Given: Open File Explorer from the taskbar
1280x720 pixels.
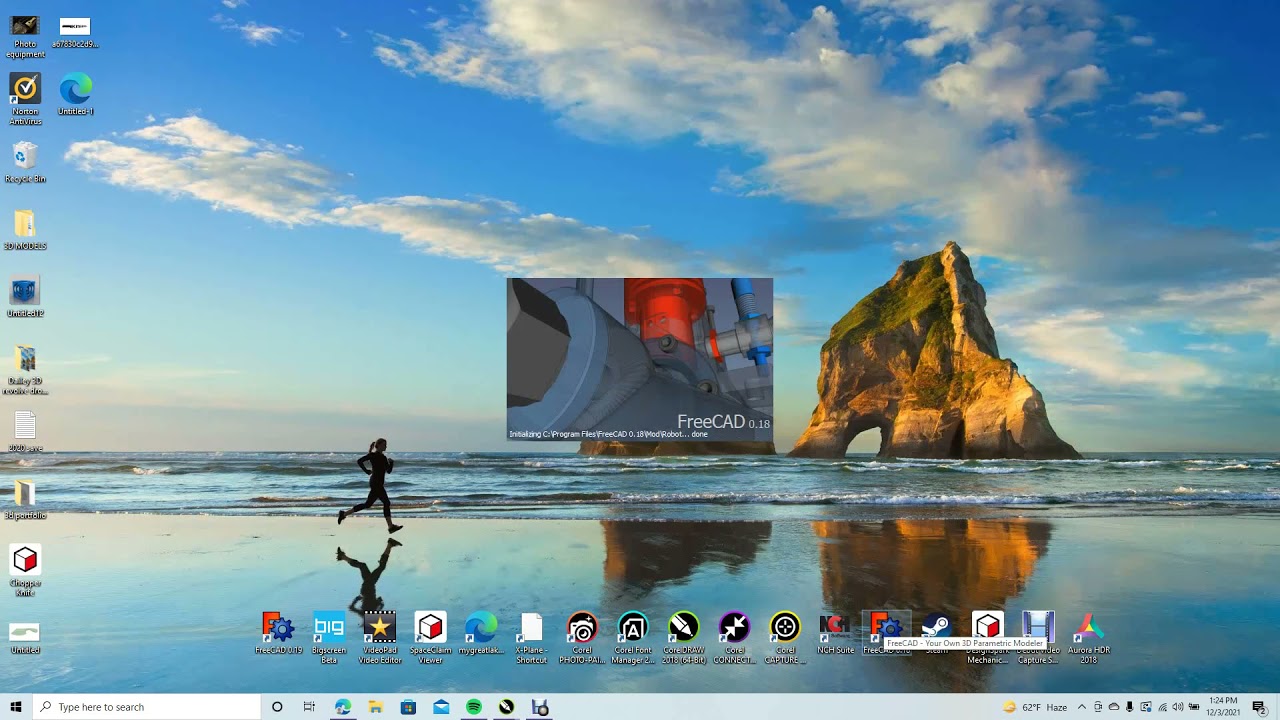Looking at the screenshot, I should (376, 707).
